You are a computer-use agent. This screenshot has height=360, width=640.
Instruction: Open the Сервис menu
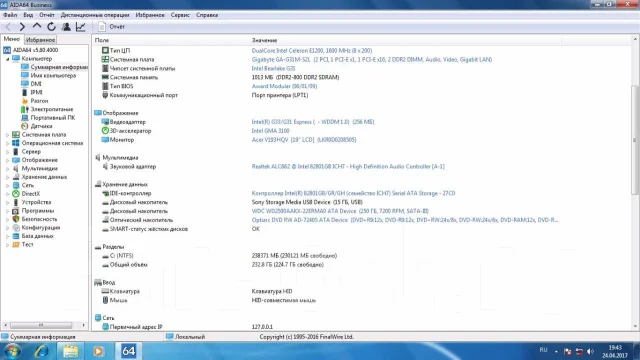coord(180,15)
